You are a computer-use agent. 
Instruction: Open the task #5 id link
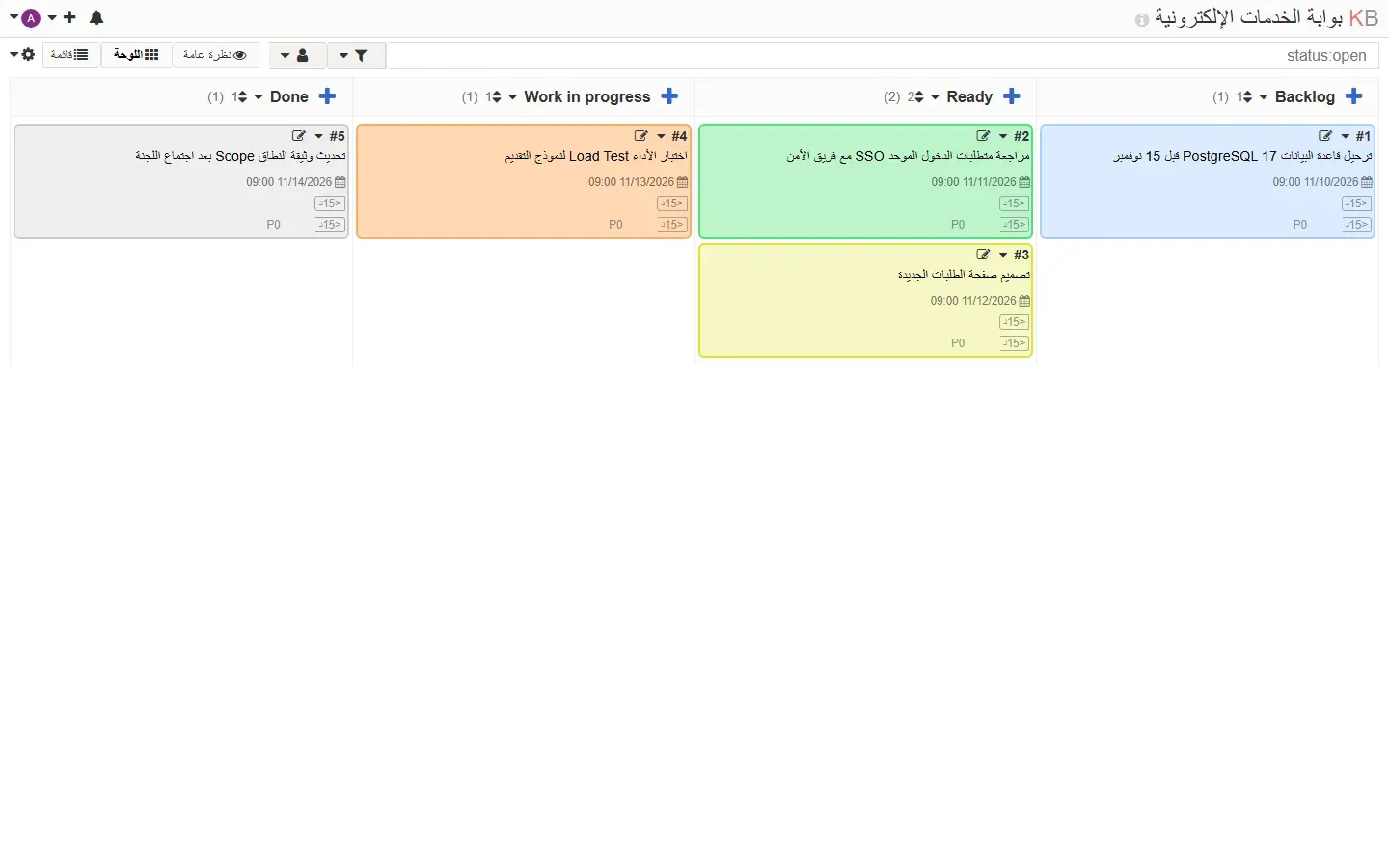(x=337, y=136)
